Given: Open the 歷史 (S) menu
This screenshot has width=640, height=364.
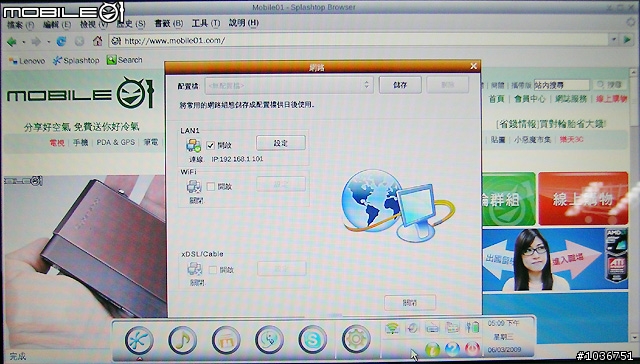Looking at the screenshot, I should point(131,24).
